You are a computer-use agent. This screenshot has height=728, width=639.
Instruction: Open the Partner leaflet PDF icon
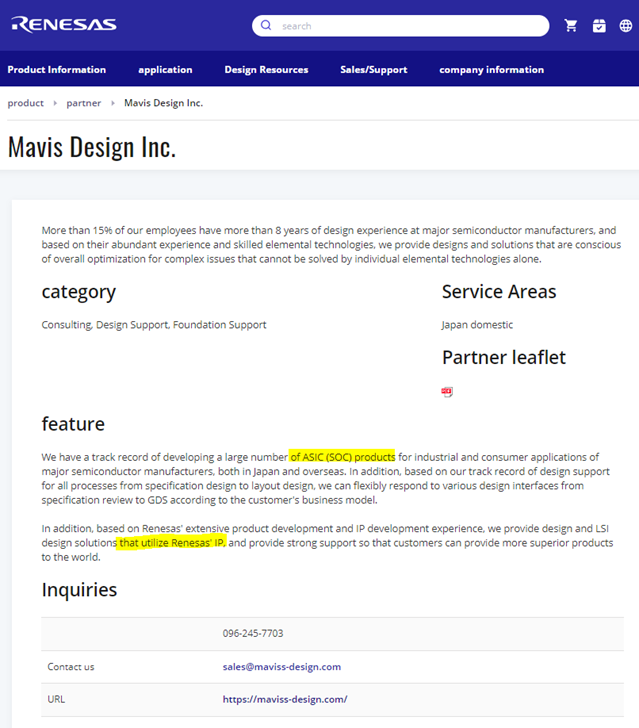[447, 392]
